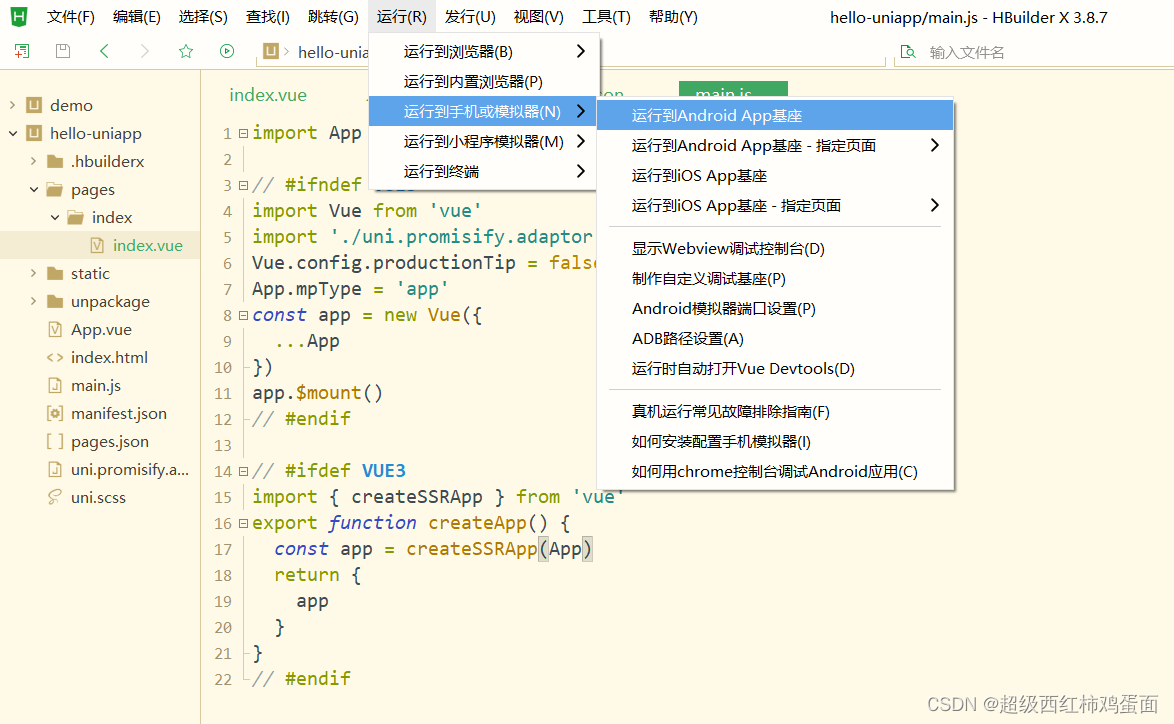Go forward with the right arrow icon
Viewport: 1174px width, 724px height.
145,51
